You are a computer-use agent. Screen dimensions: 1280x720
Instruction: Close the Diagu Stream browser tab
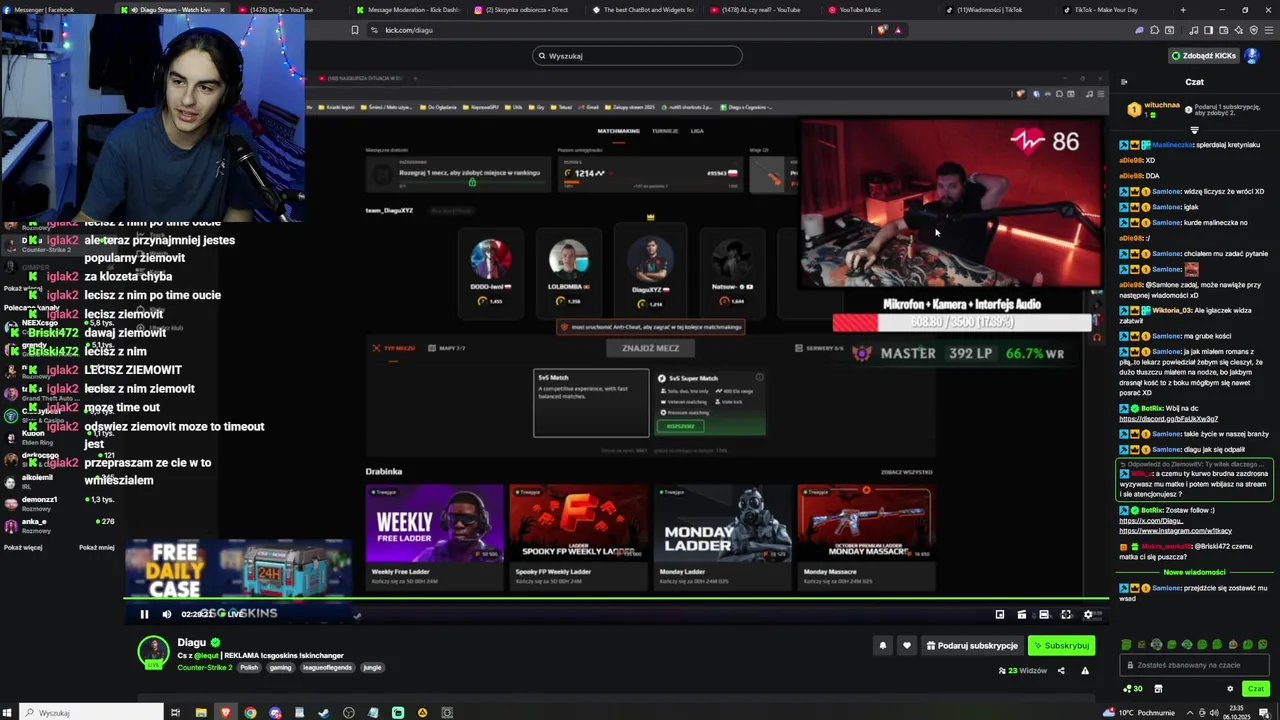222,10
